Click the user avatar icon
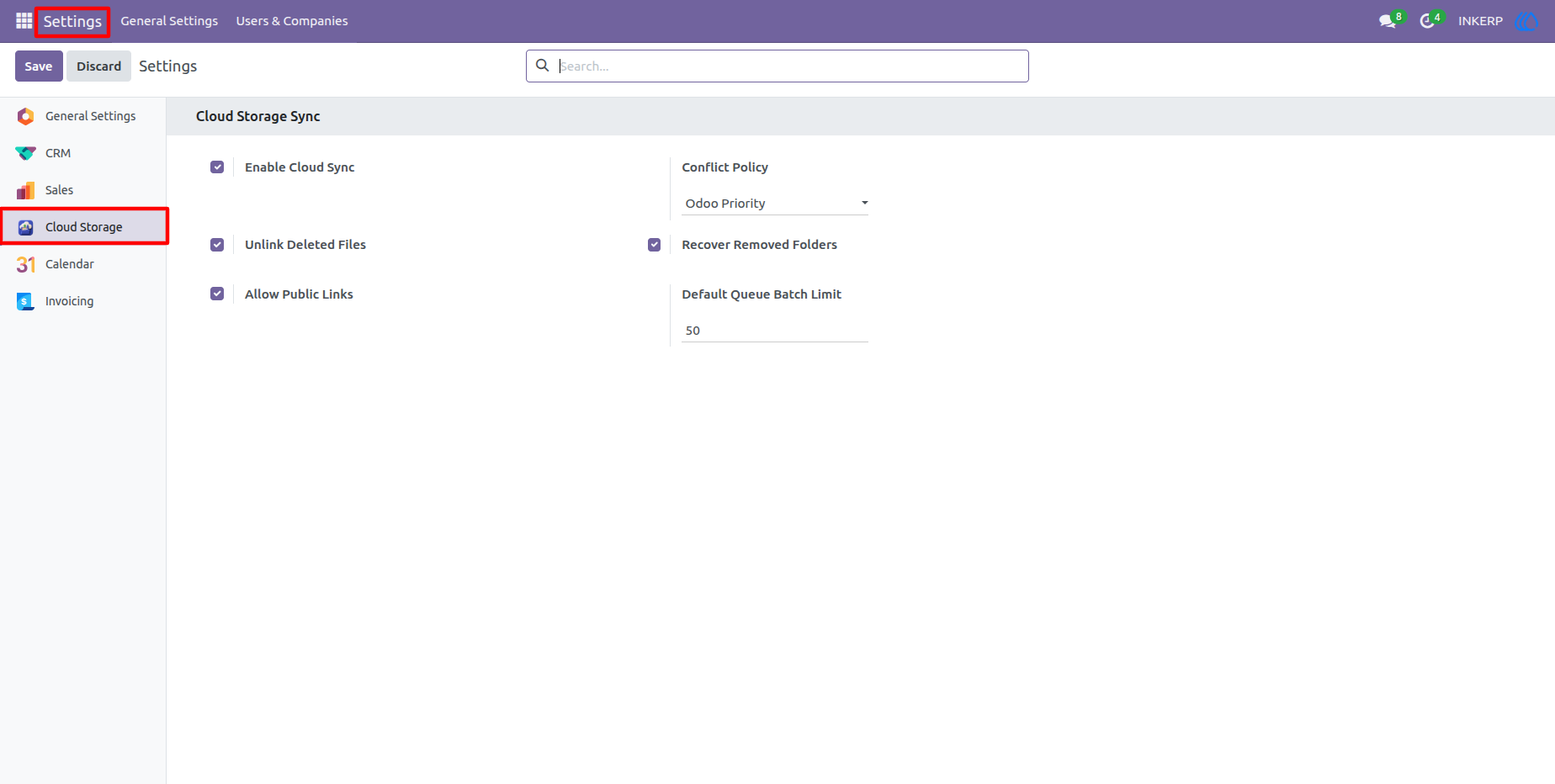1555x784 pixels. [x=1526, y=21]
